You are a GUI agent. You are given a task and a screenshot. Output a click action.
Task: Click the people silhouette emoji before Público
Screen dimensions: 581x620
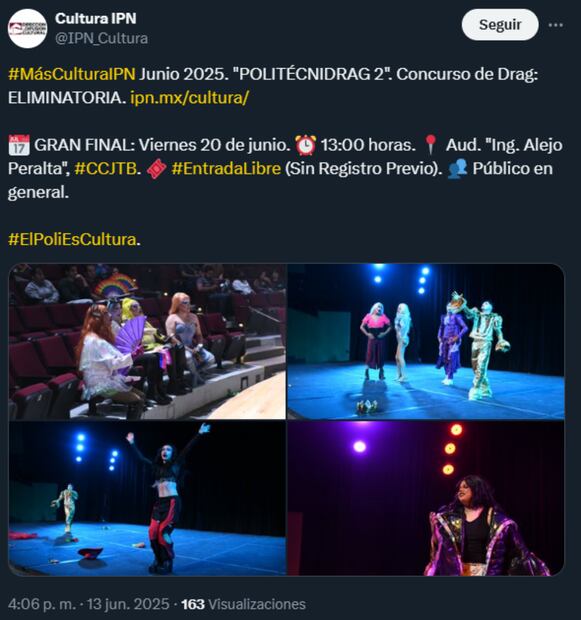coord(458,169)
